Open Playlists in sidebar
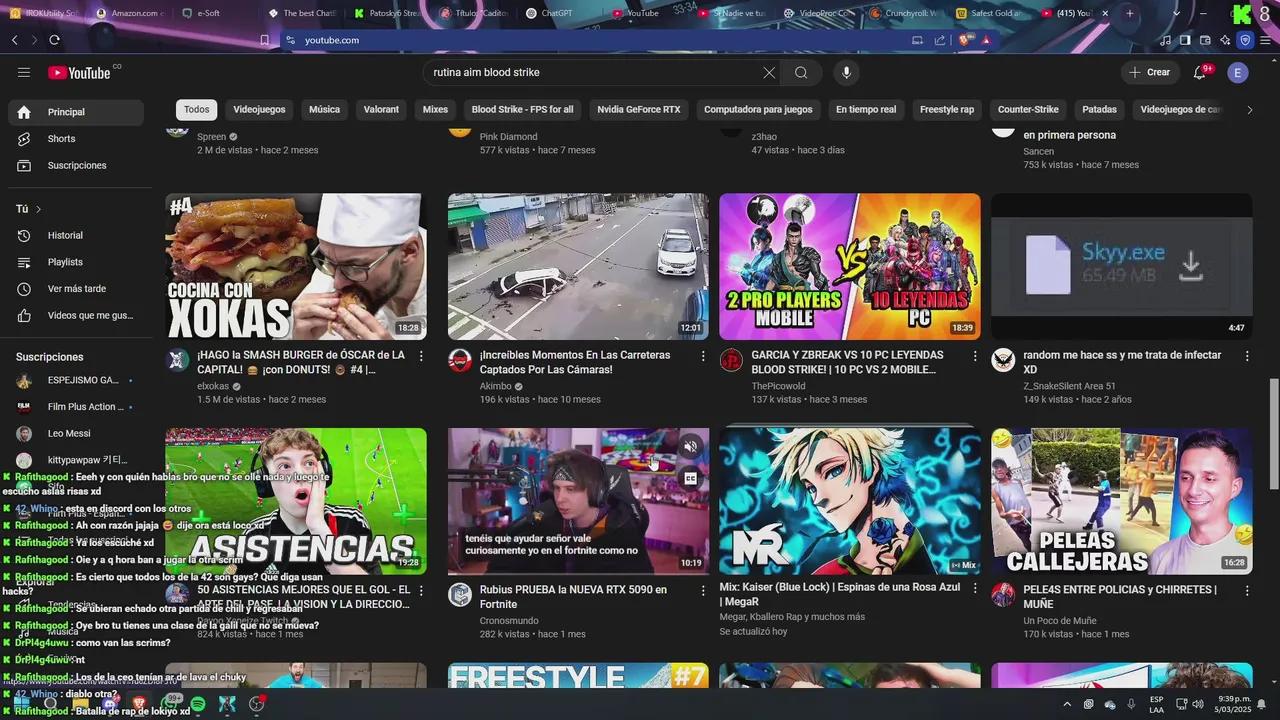The height and width of the screenshot is (720, 1280). point(76,262)
